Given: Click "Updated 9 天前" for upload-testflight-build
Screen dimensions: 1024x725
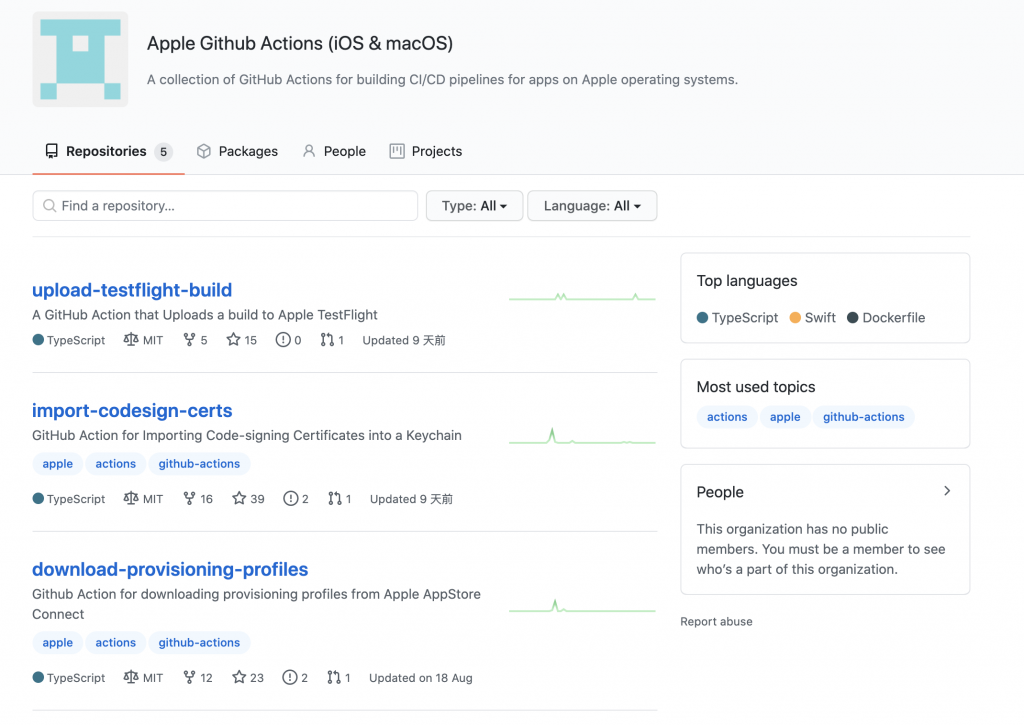Looking at the screenshot, I should pos(404,340).
